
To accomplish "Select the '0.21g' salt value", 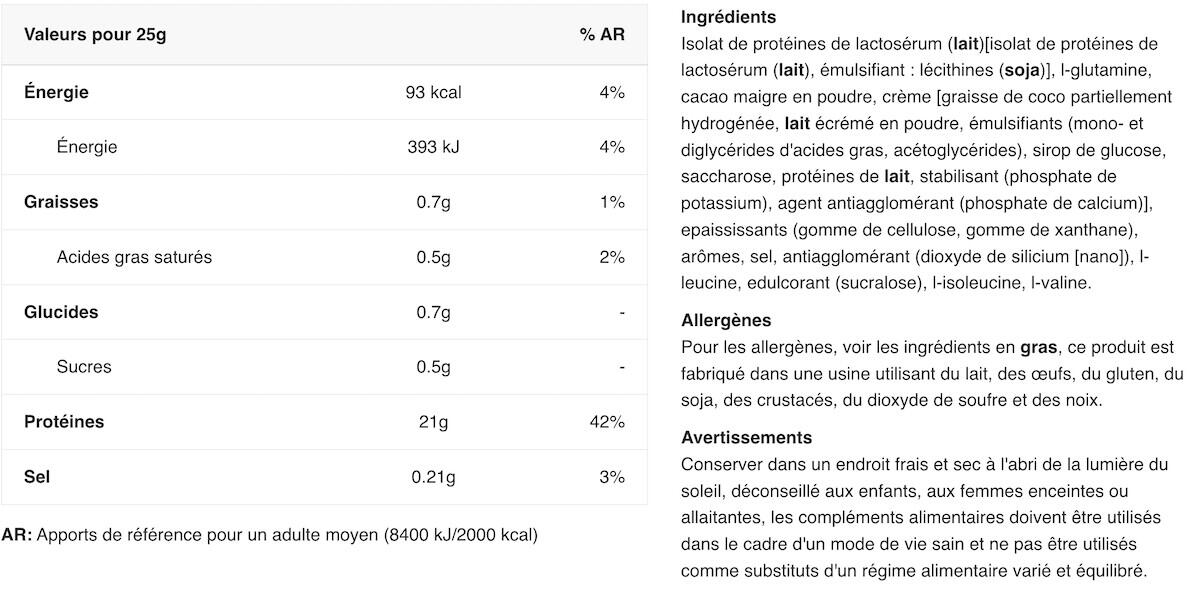I will (x=433, y=477).
